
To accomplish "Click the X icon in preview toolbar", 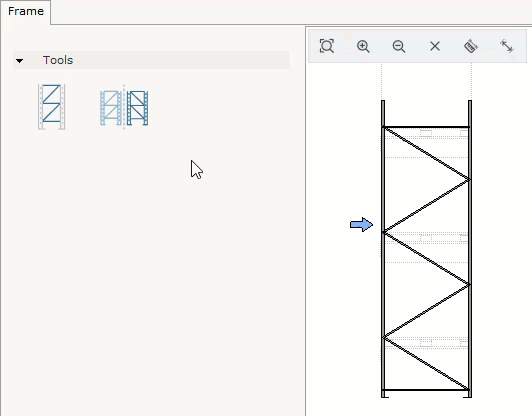I will 435,46.
